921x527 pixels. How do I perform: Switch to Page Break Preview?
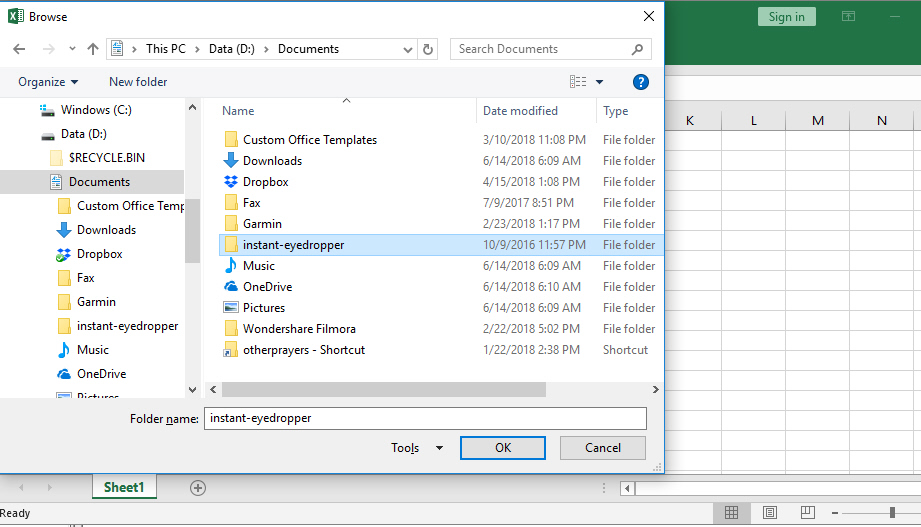[808, 512]
